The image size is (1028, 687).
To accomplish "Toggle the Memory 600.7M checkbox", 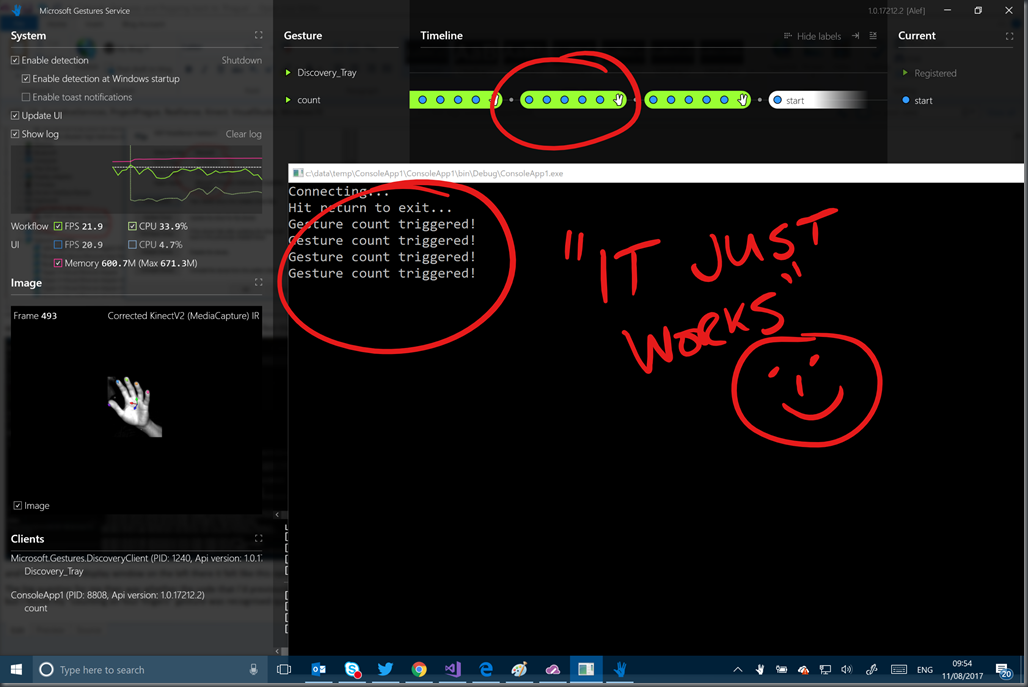I will 58,263.
